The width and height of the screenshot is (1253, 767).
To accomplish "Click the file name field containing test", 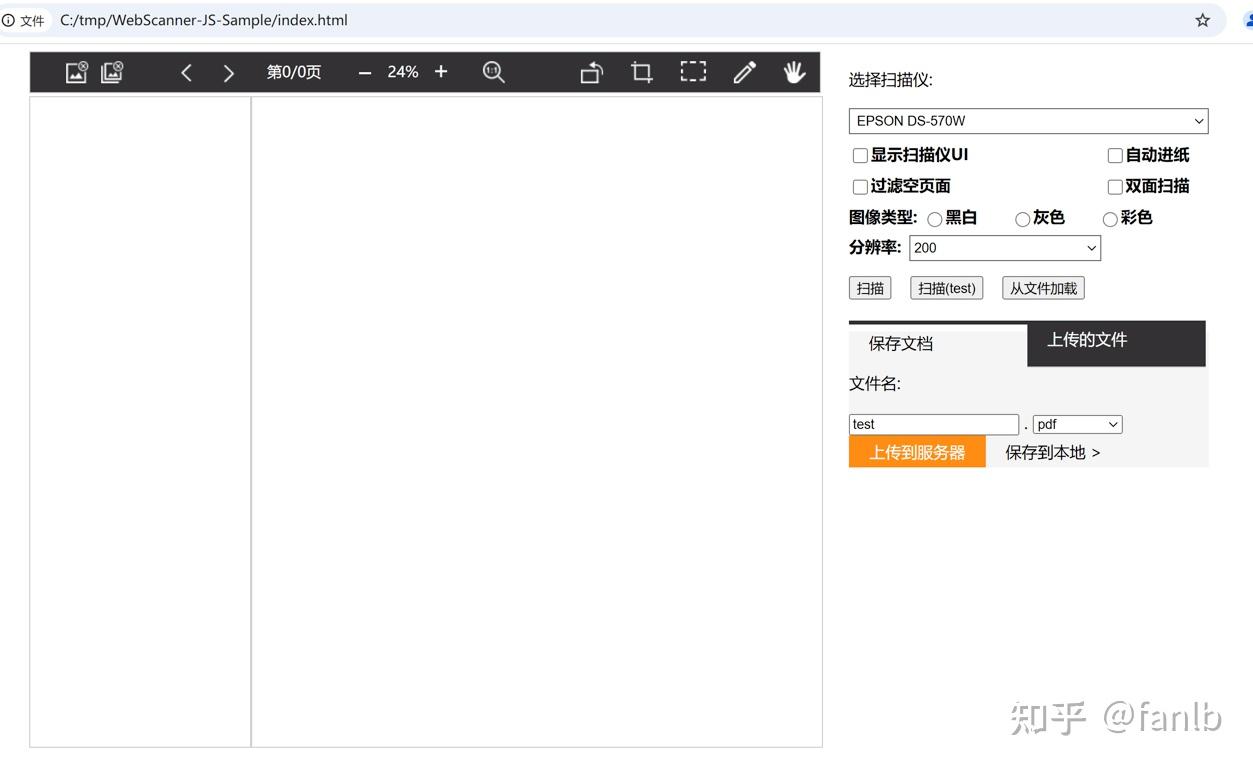I will [934, 424].
